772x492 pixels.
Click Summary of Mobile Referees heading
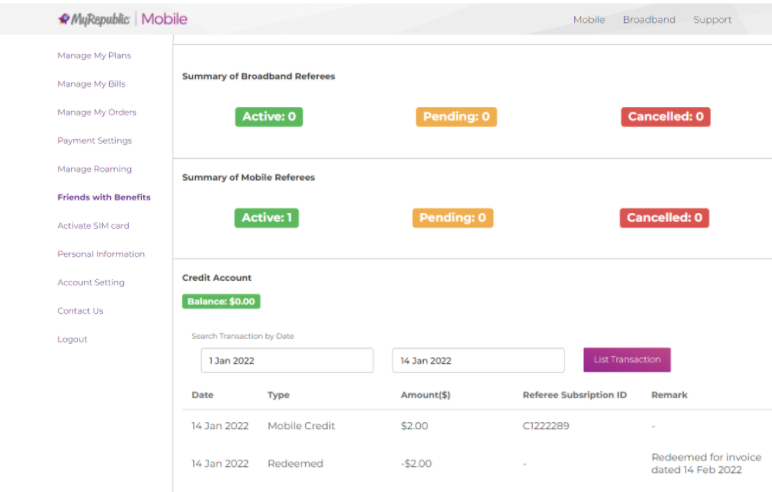tap(248, 177)
